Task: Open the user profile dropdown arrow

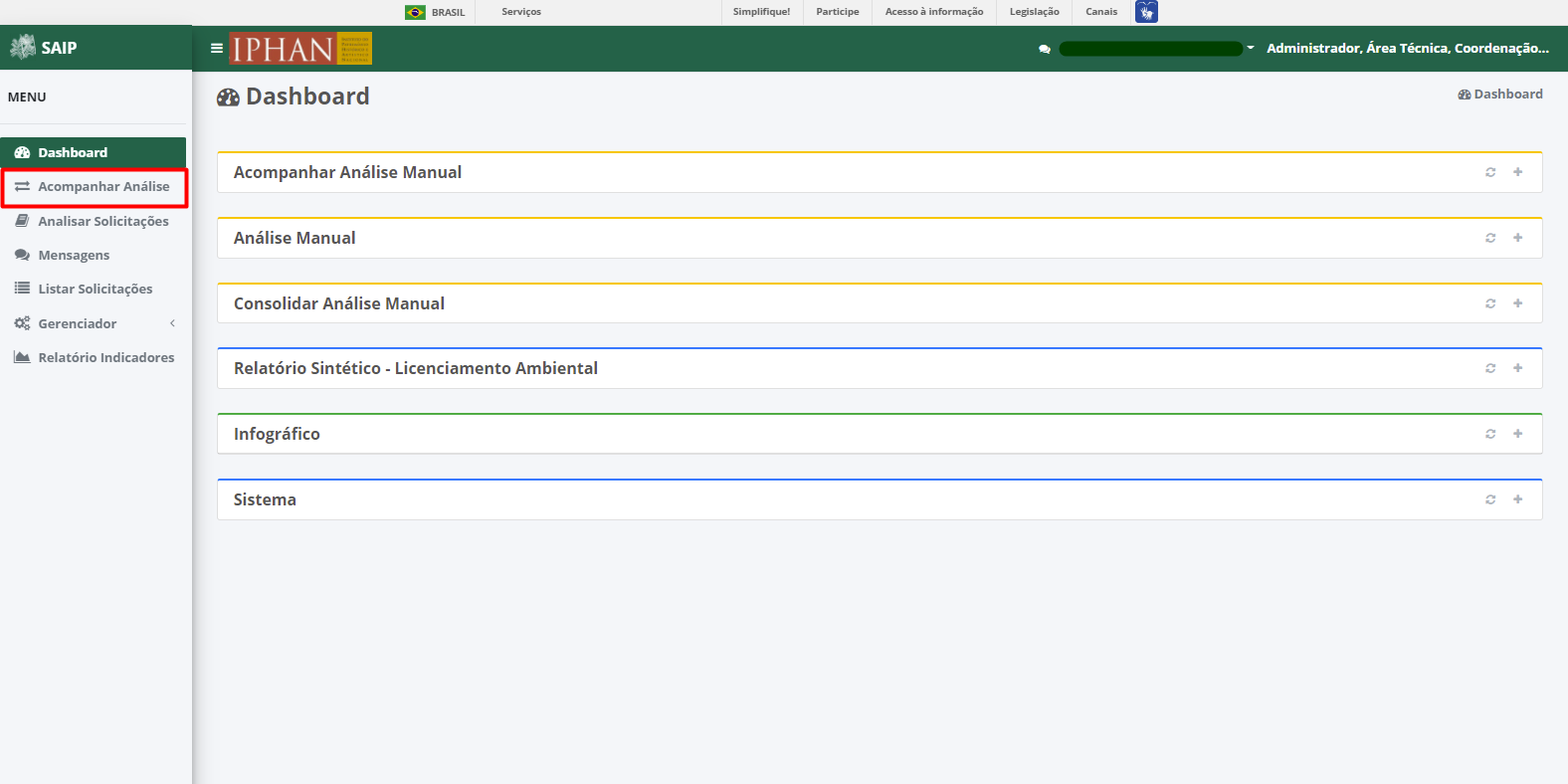Action: click(1251, 48)
